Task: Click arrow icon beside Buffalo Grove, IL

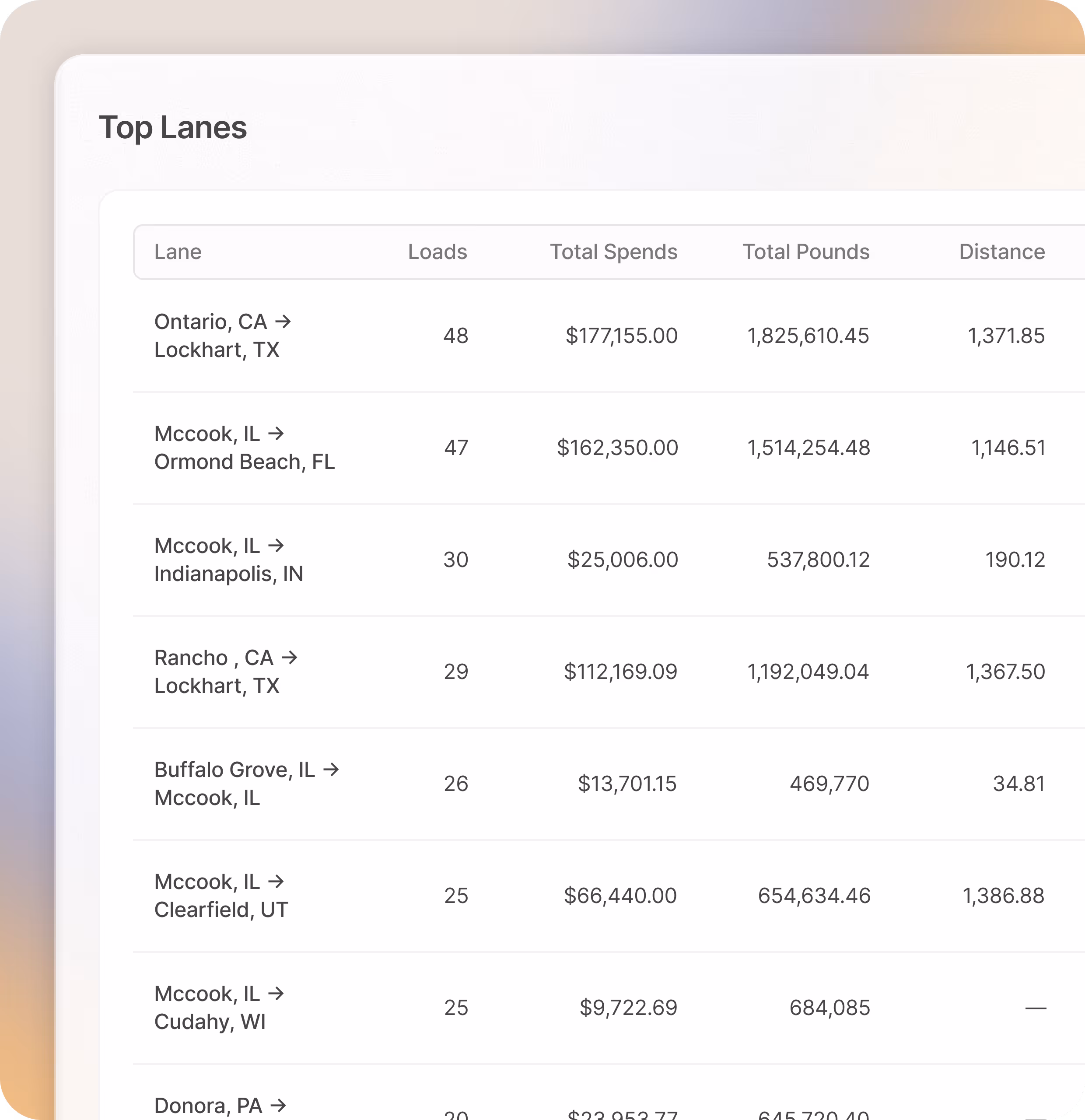Action: coord(331,770)
